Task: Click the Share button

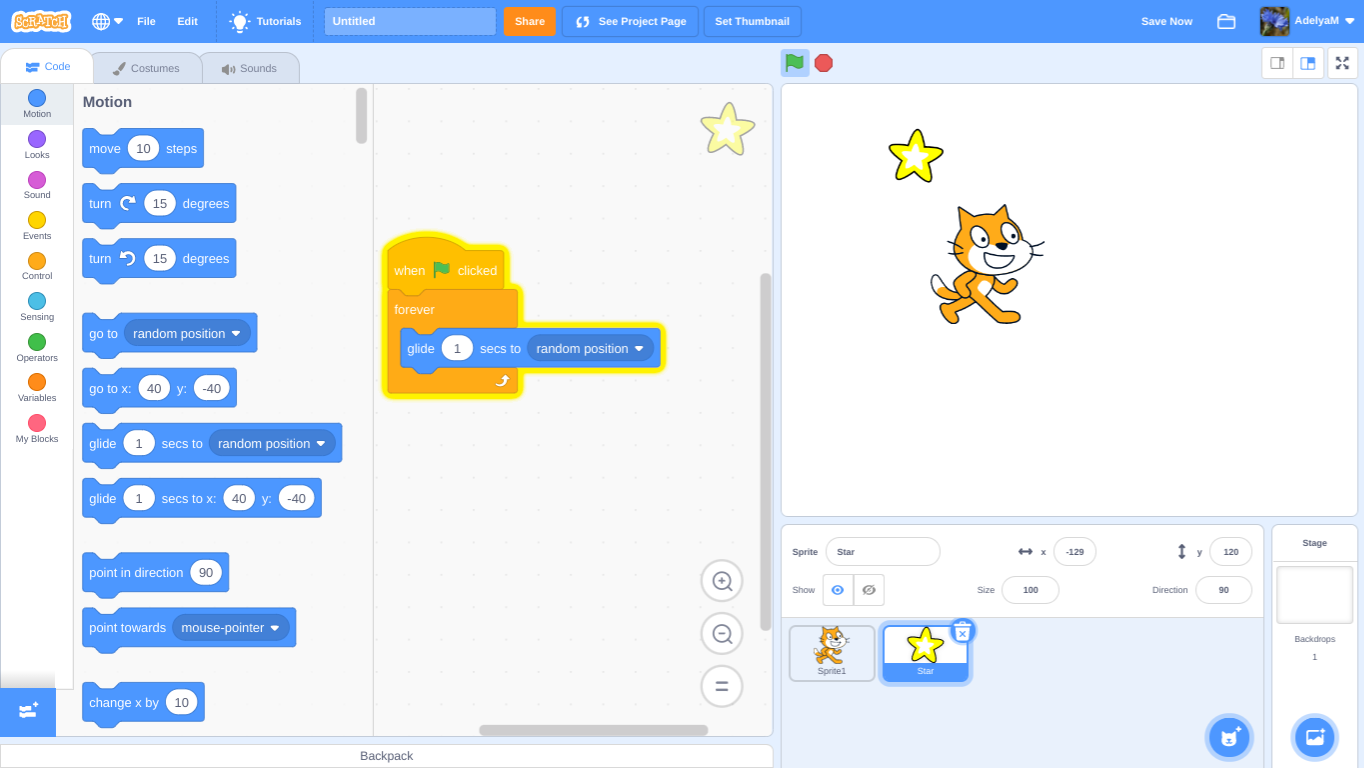Action: pos(529,21)
